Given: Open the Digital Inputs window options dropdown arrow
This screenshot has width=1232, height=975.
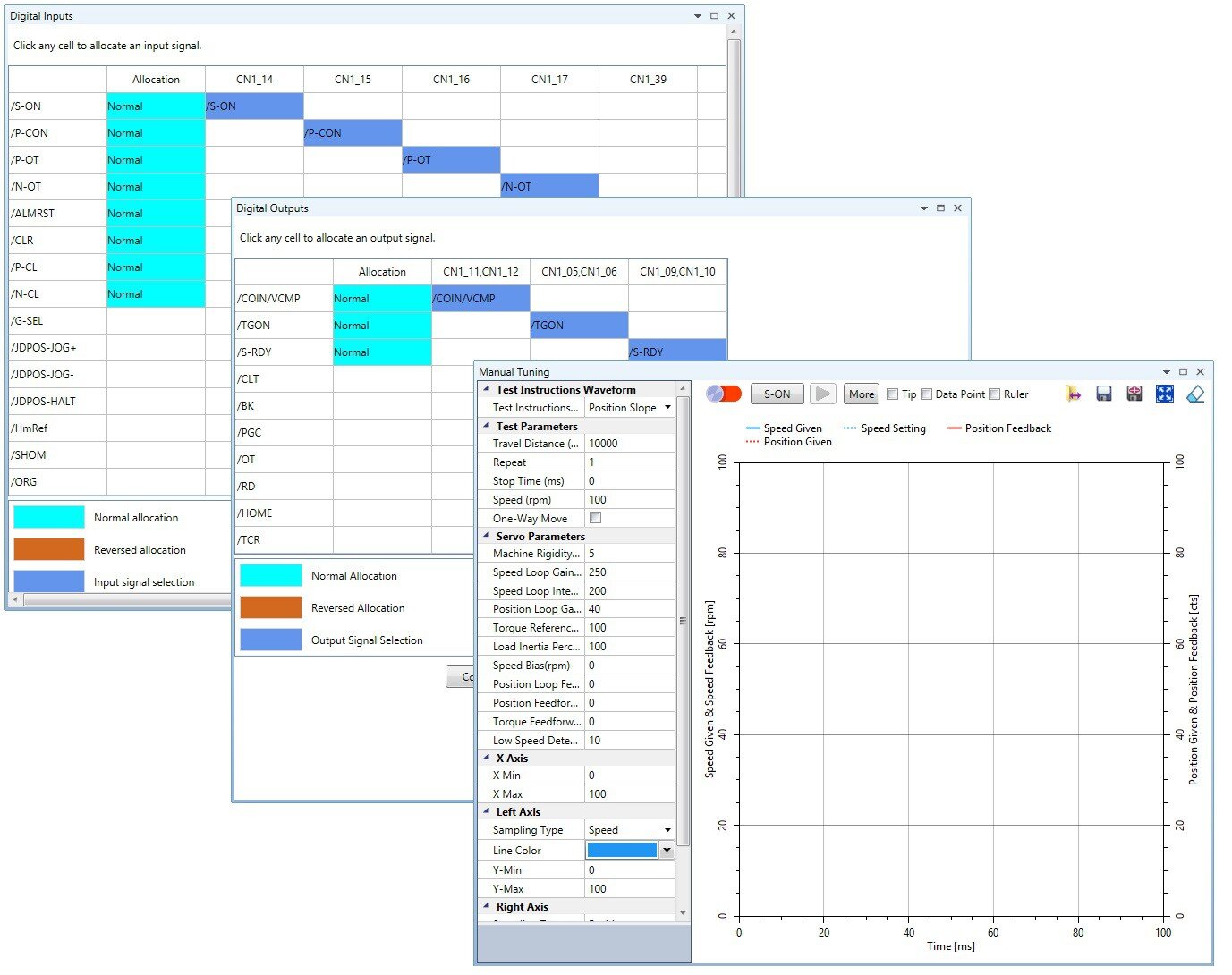Looking at the screenshot, I should pos(697,15).
